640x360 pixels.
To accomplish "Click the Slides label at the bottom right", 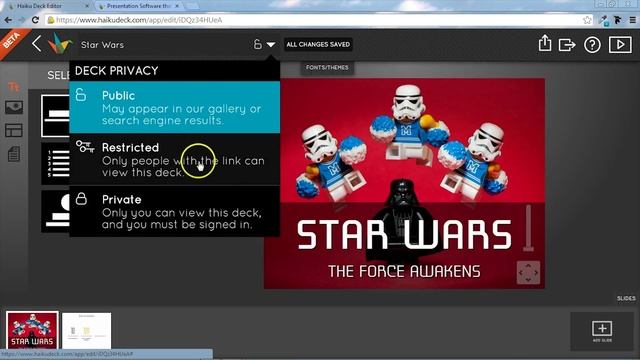I will pyautogui.click(x=626, y=298).
